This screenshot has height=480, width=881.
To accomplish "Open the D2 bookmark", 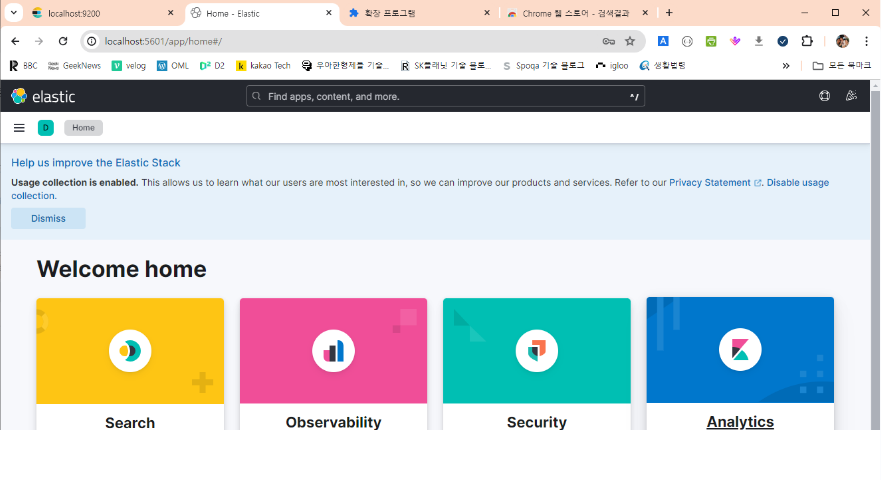I will click(212, 66).
